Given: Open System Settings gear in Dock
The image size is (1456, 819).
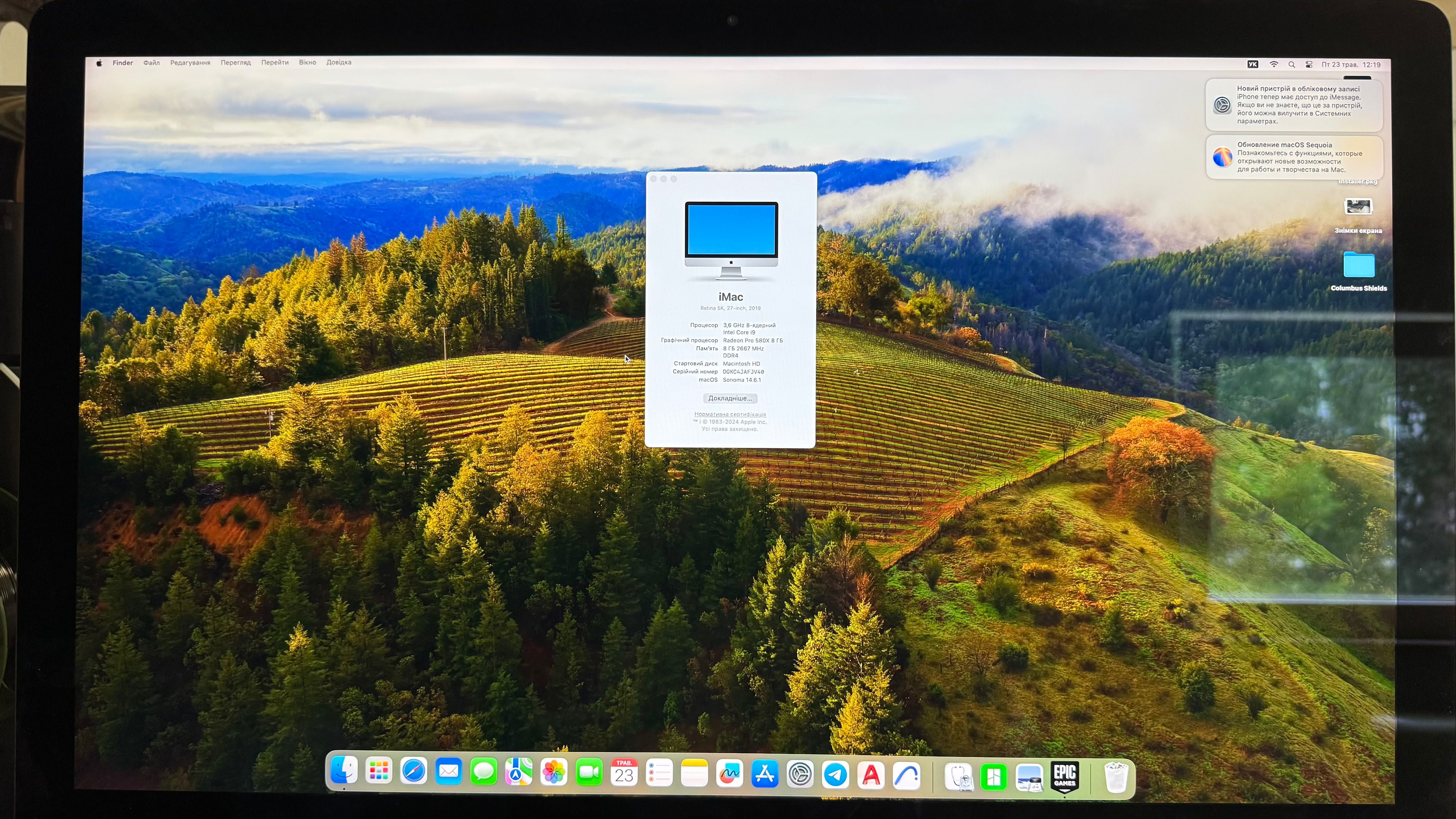Looking at the screenshot, I should 800,774.
